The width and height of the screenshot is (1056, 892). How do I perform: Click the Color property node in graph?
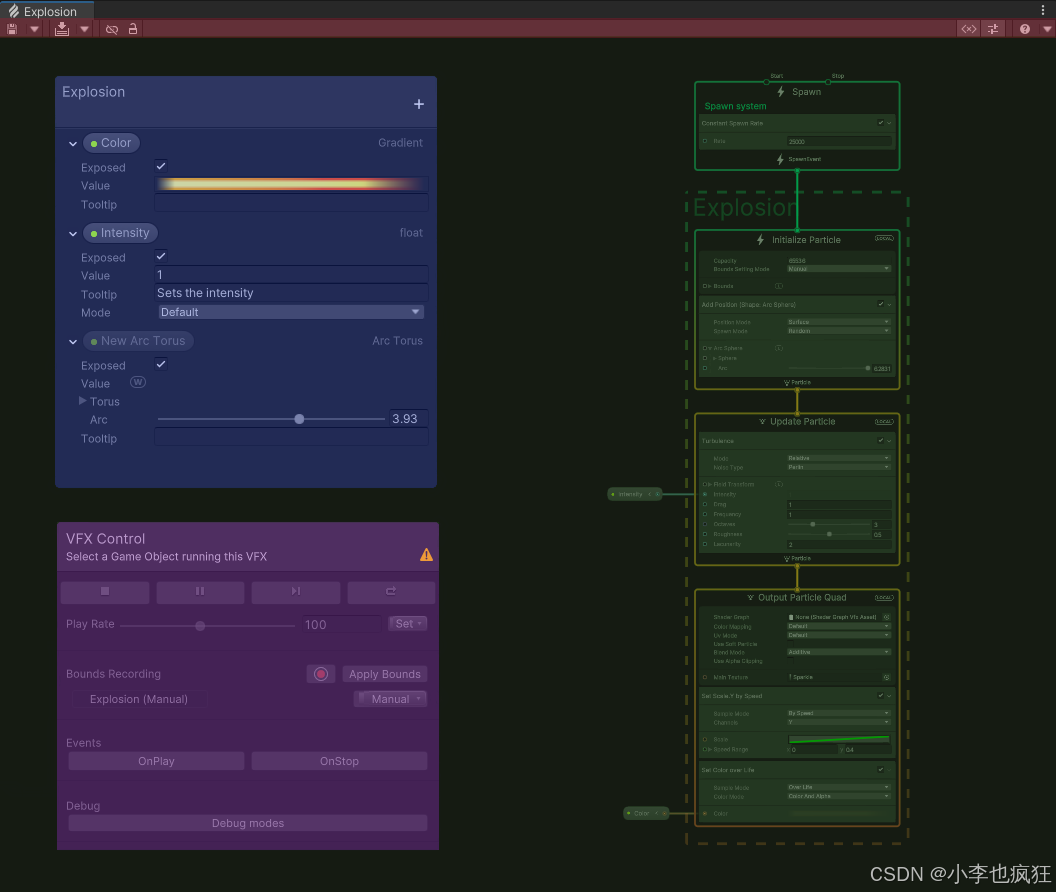[x=647, y=813]
